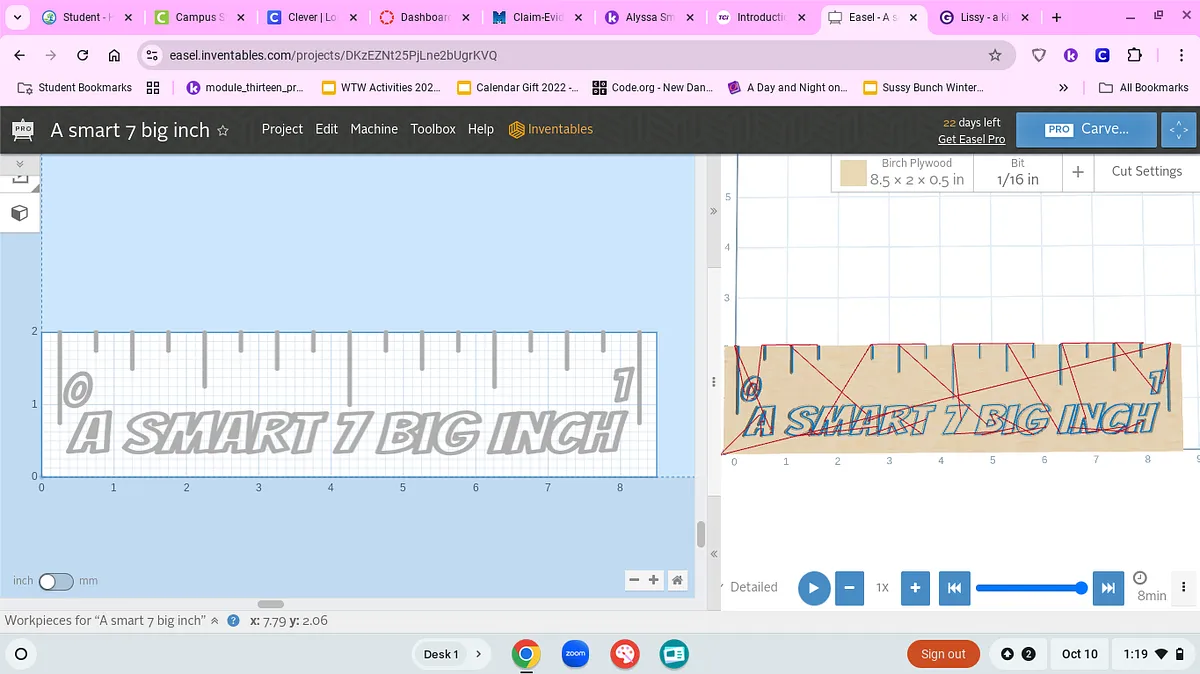The height and width of the screenshot is (674, 1200).
Task: Click the 3D cube icon in left sidebar
Action: coord(19,213)
